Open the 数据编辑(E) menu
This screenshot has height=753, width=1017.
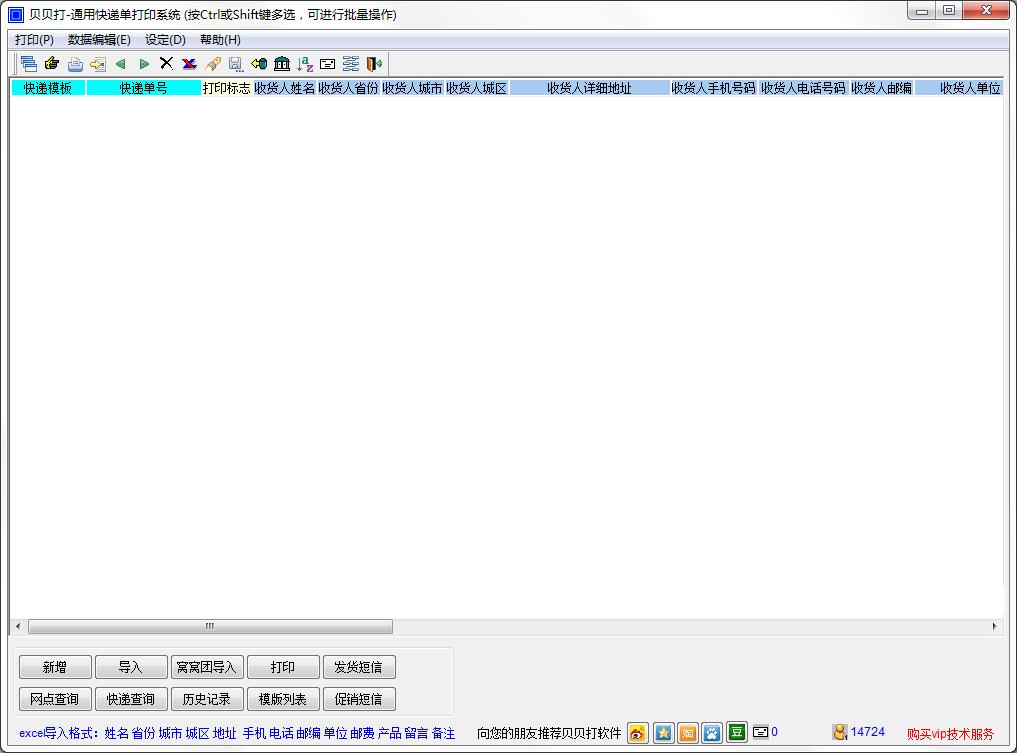99,40
